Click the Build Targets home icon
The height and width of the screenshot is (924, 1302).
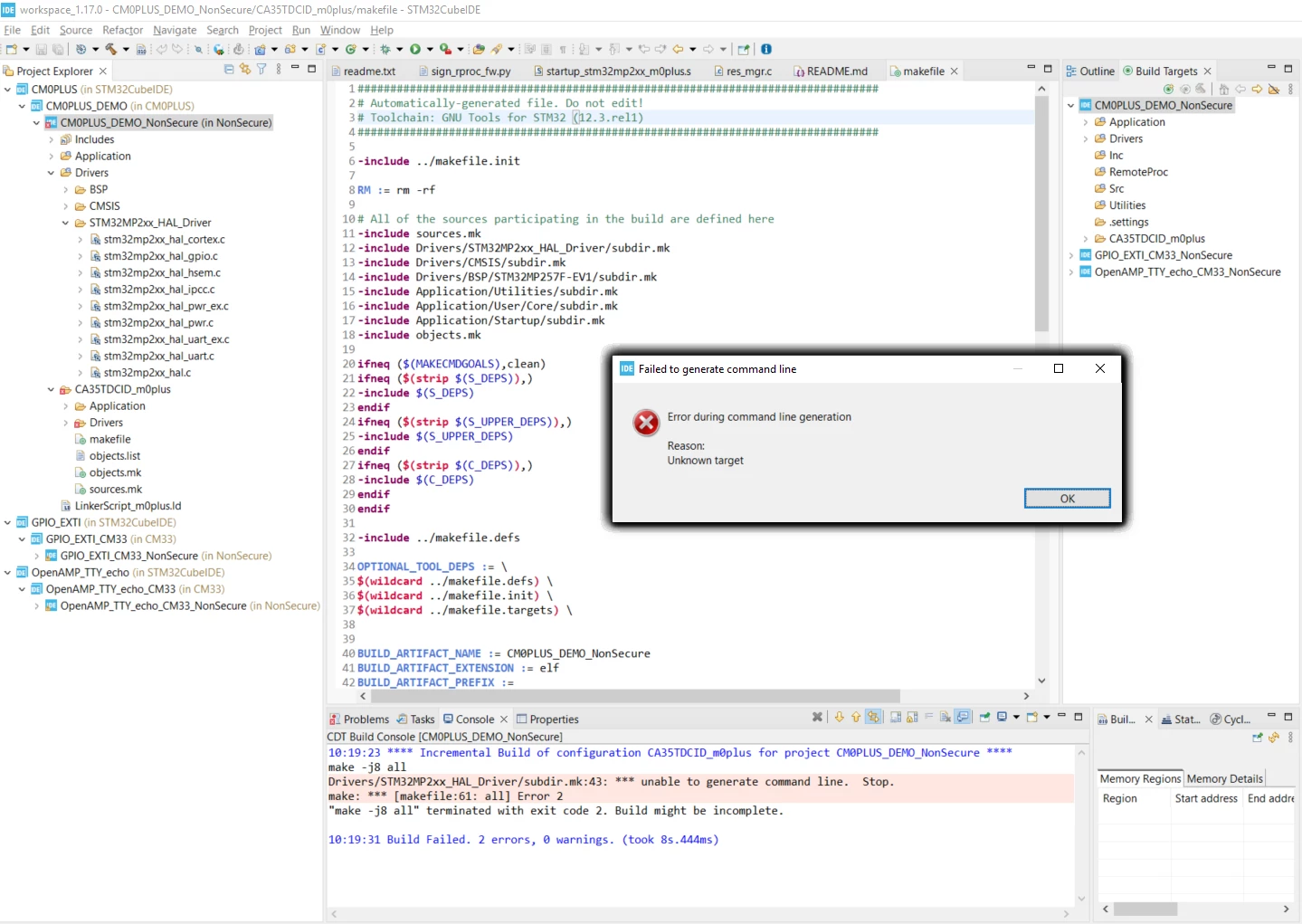pyautogui.click(x=1223, y=89)
